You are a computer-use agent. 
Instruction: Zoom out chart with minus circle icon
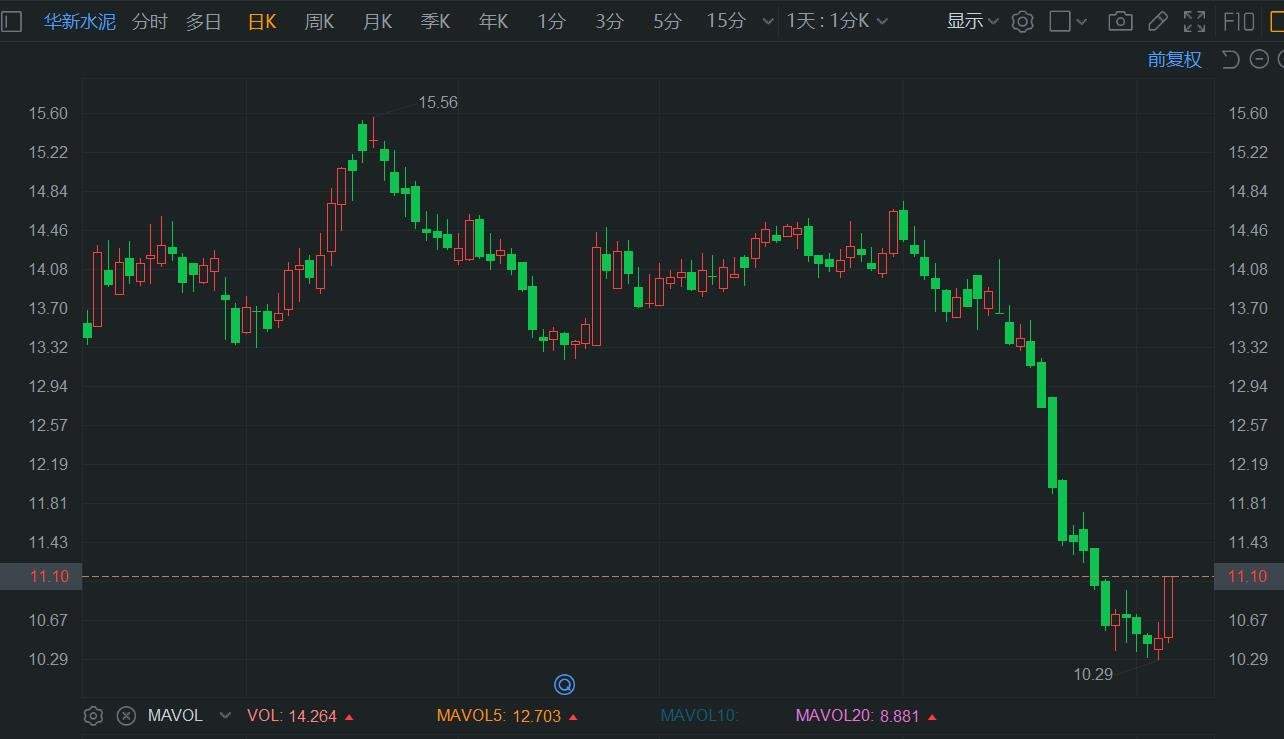click(x=1258, y=60)
